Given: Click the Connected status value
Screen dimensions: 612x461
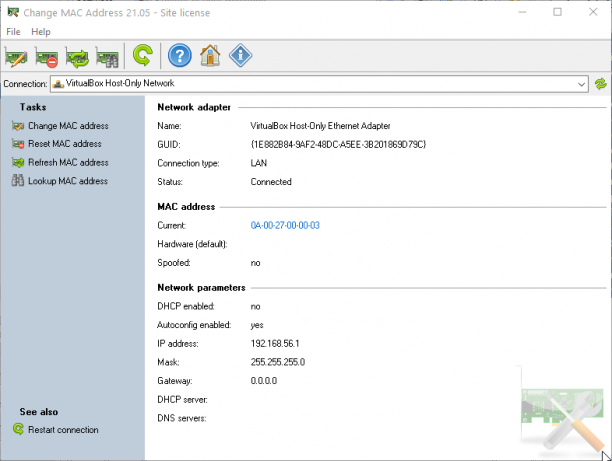Looking at the screenshot, I should click(271, 182).
